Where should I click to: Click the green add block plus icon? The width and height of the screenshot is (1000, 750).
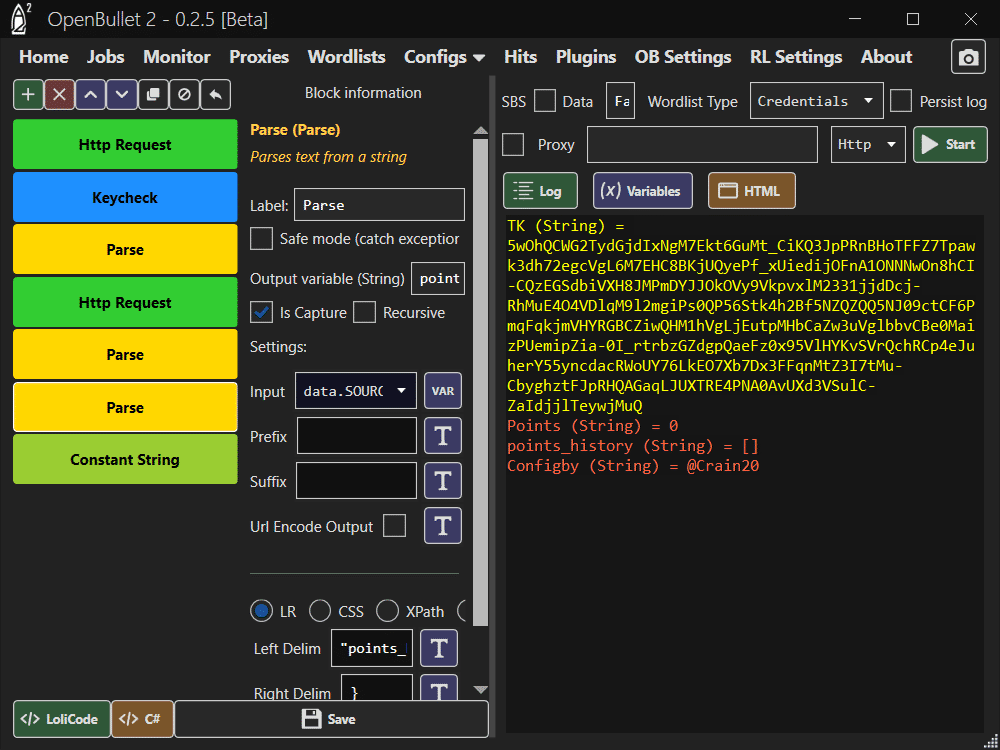point(28,95)
